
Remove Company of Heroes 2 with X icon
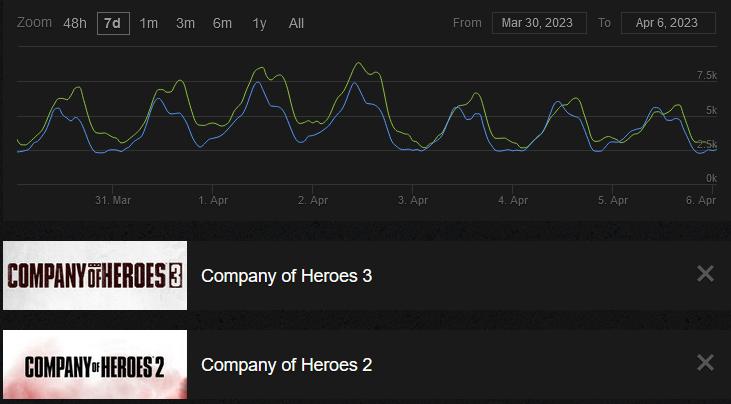[705, 363]
